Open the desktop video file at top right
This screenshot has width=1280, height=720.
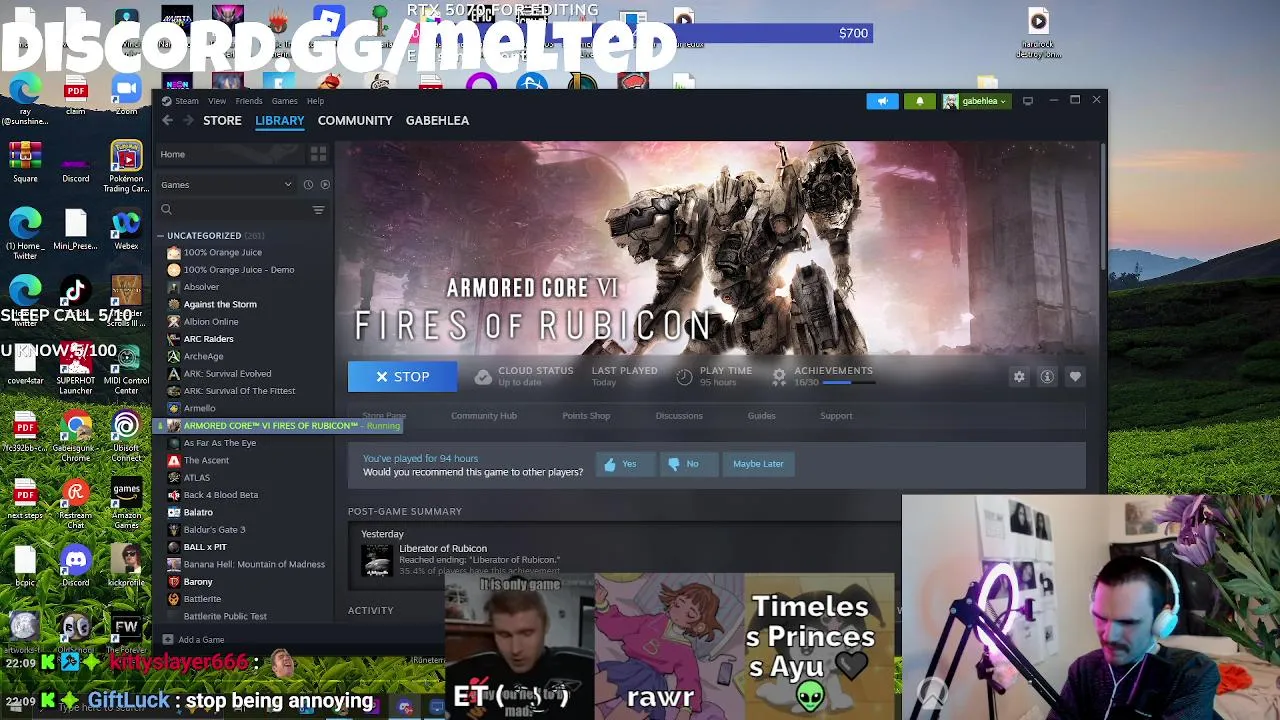pyautogui.click(x=1038, y=33)
